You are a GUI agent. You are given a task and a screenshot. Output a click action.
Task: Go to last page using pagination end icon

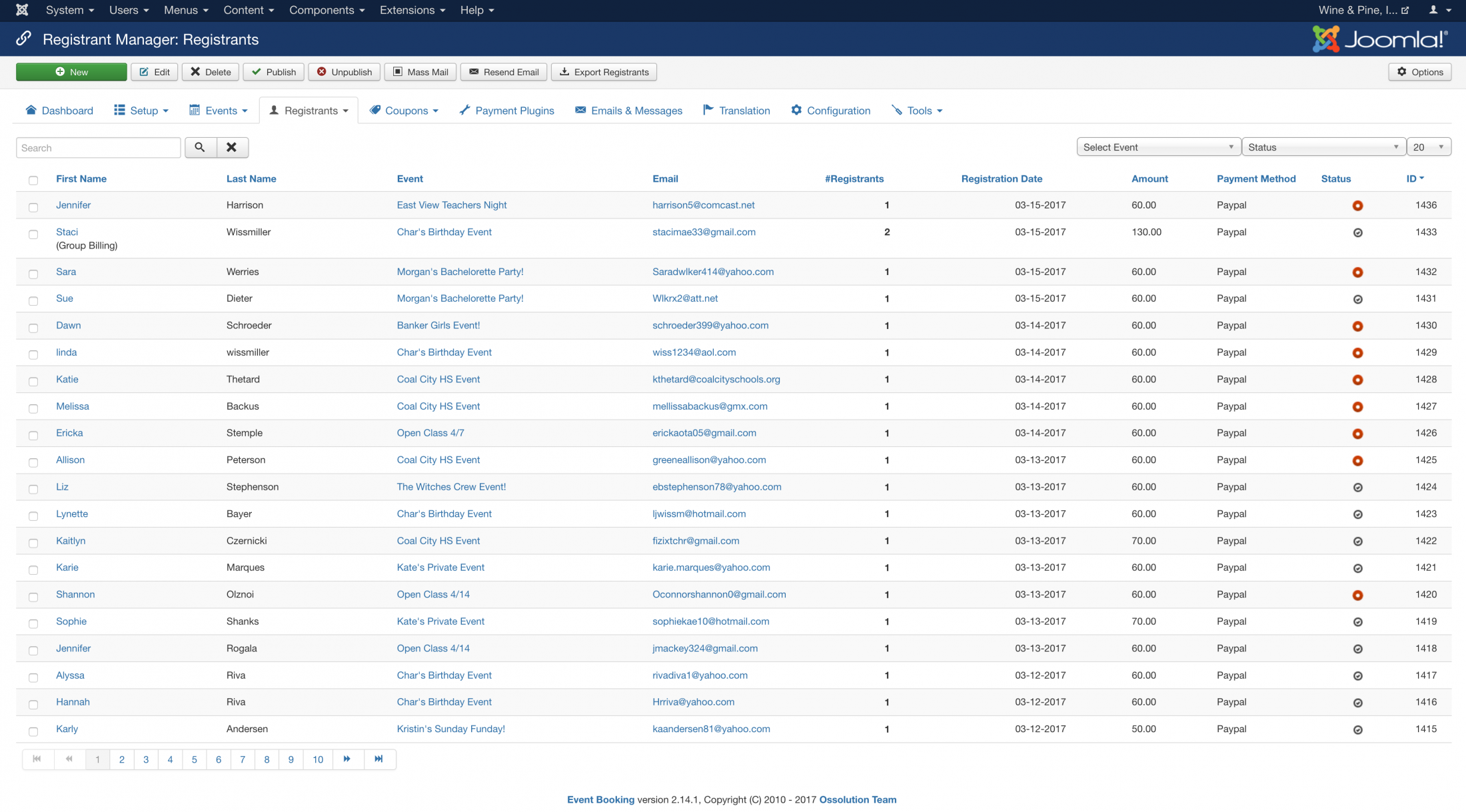click(378, 759)
